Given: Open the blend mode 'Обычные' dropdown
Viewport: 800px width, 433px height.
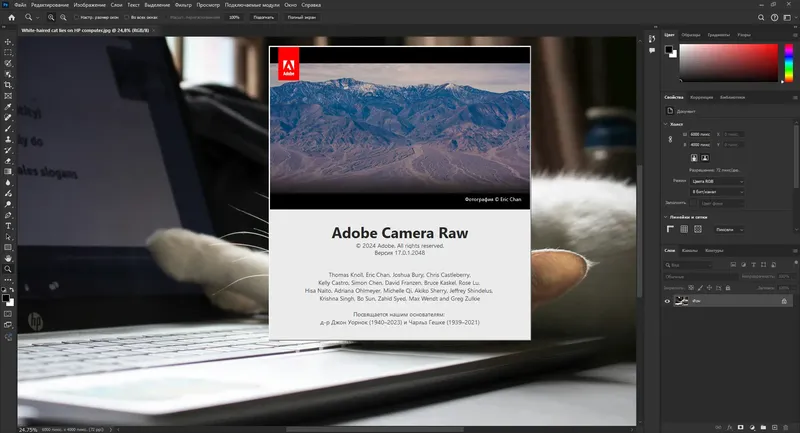Looking at the screenshot, I should [701, 276].
